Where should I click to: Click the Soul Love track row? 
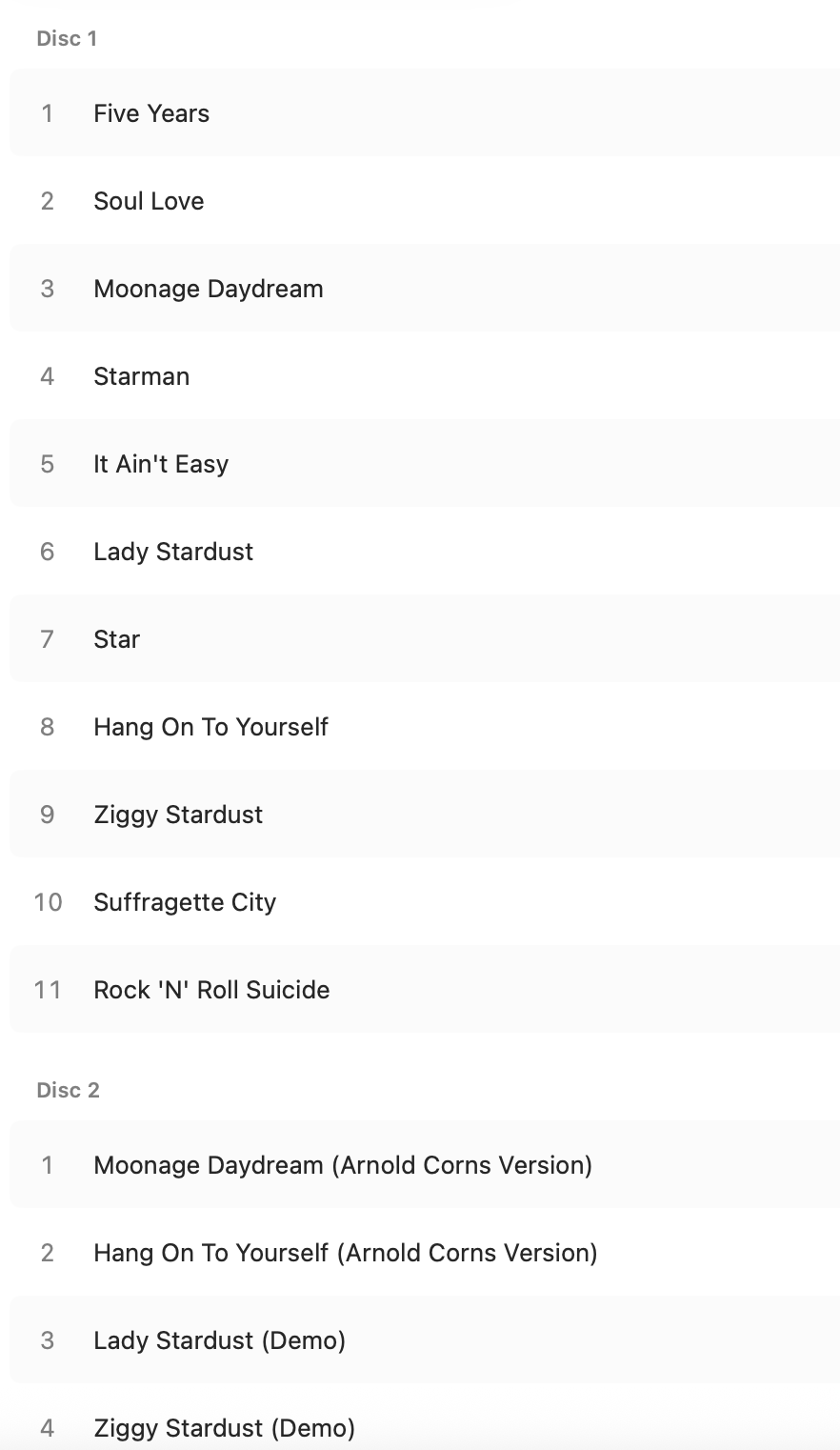[x=149, y=201]
